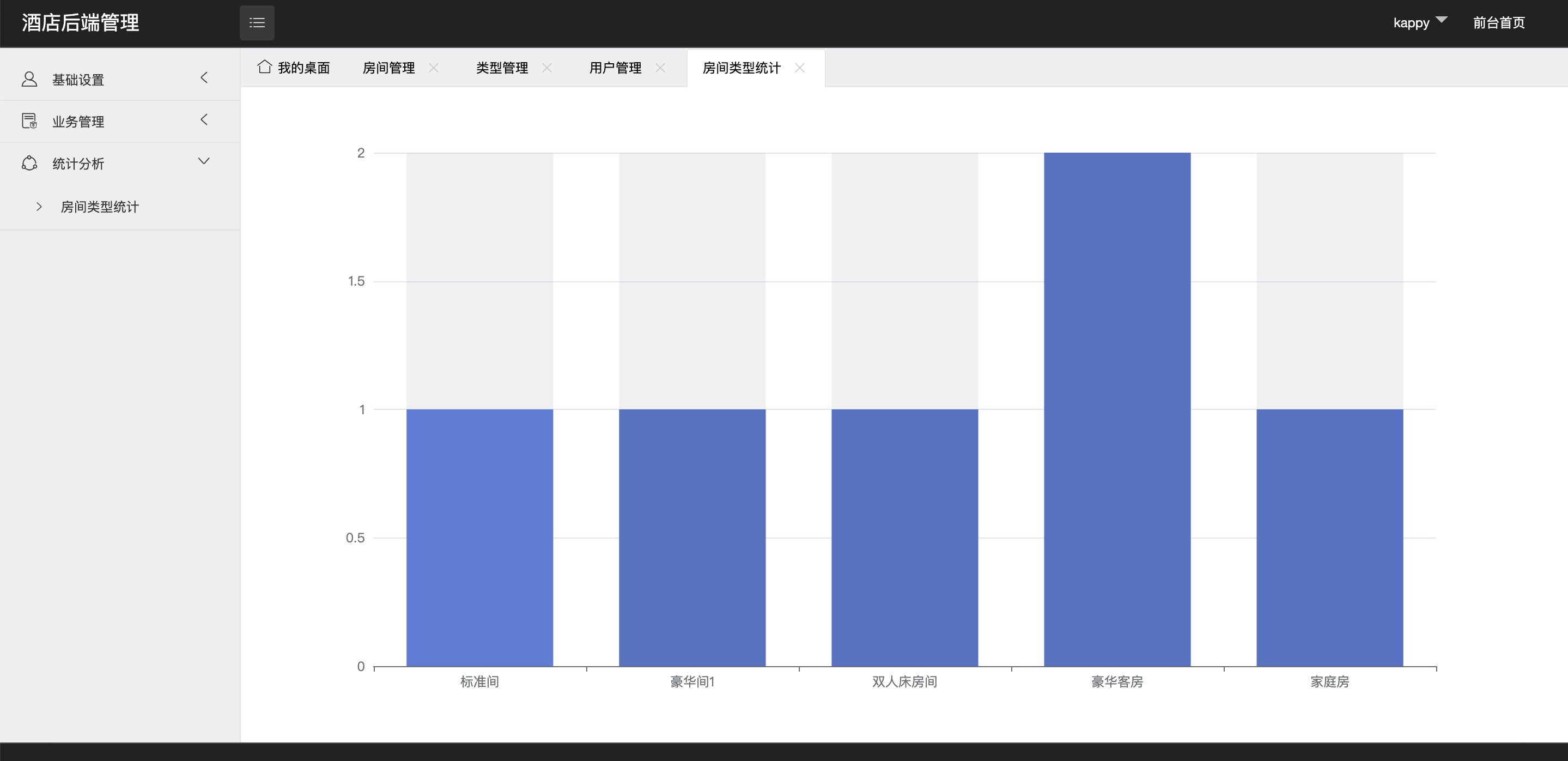1568x761 pixels.
Task: Click the 双人床房间 bar in the chart
Action: point(904,537)
